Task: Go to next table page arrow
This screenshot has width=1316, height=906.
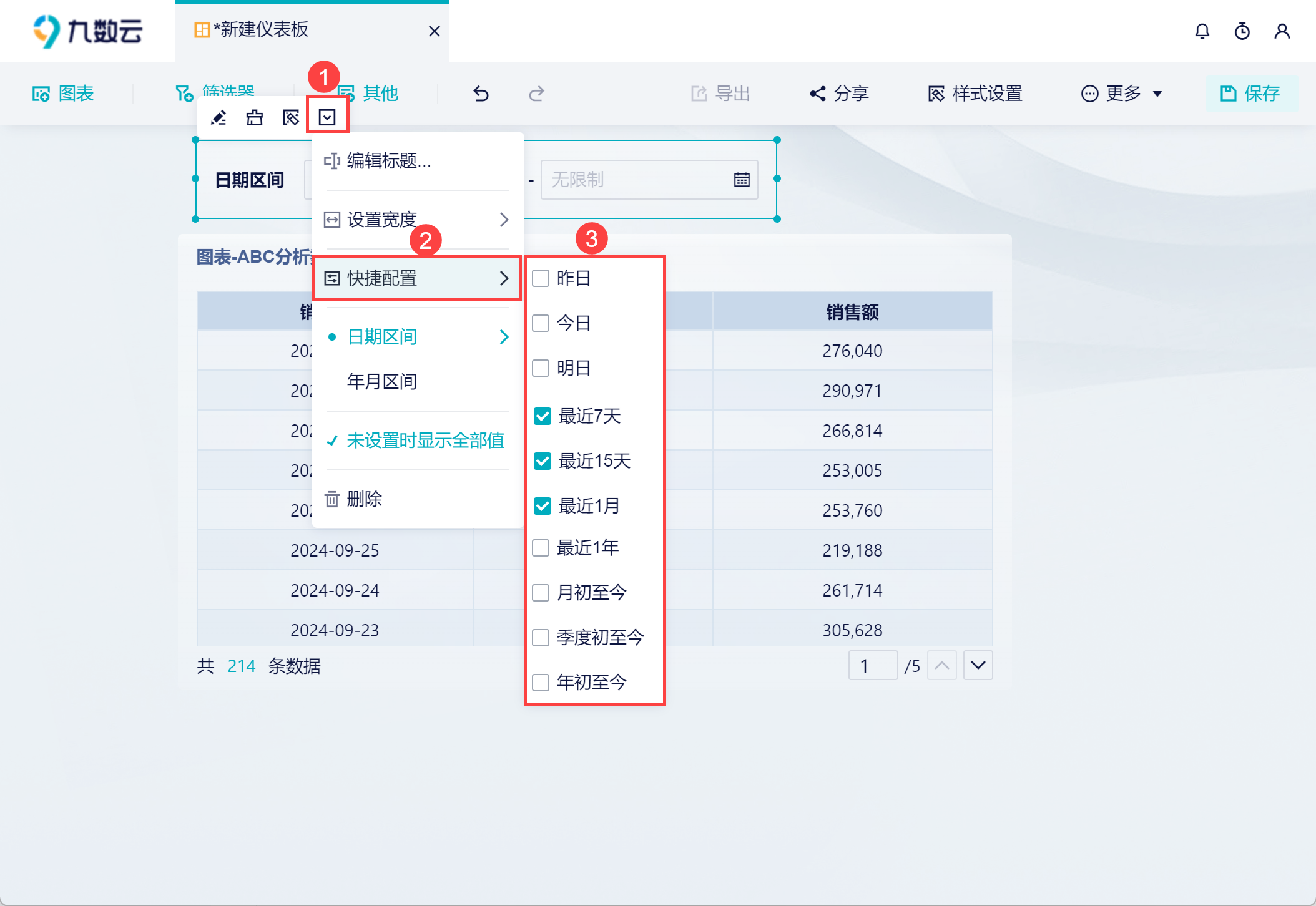Action: pyautogui.click(x=978, y=665)
